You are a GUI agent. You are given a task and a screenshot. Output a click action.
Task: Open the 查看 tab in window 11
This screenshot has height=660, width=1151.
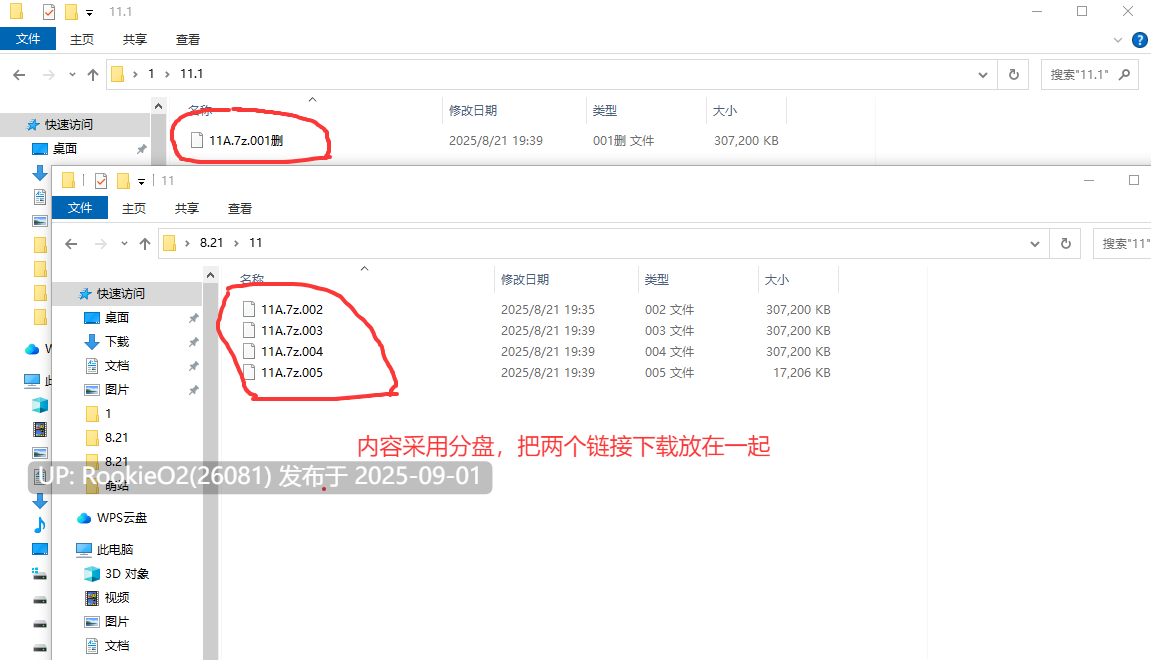pyautogui.click(x=239, y=208)
